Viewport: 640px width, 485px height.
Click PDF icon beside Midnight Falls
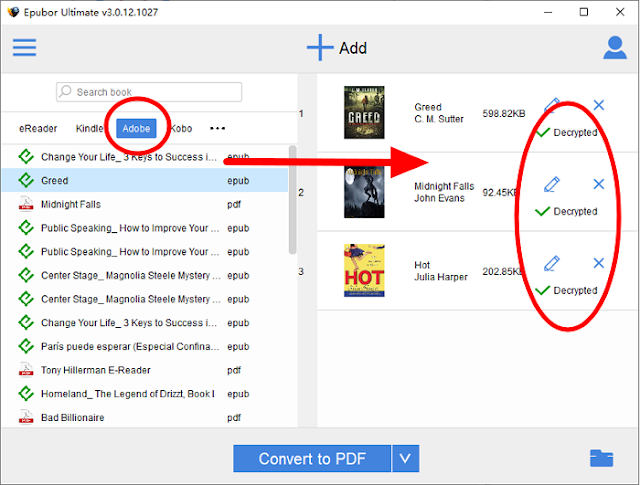26,204
